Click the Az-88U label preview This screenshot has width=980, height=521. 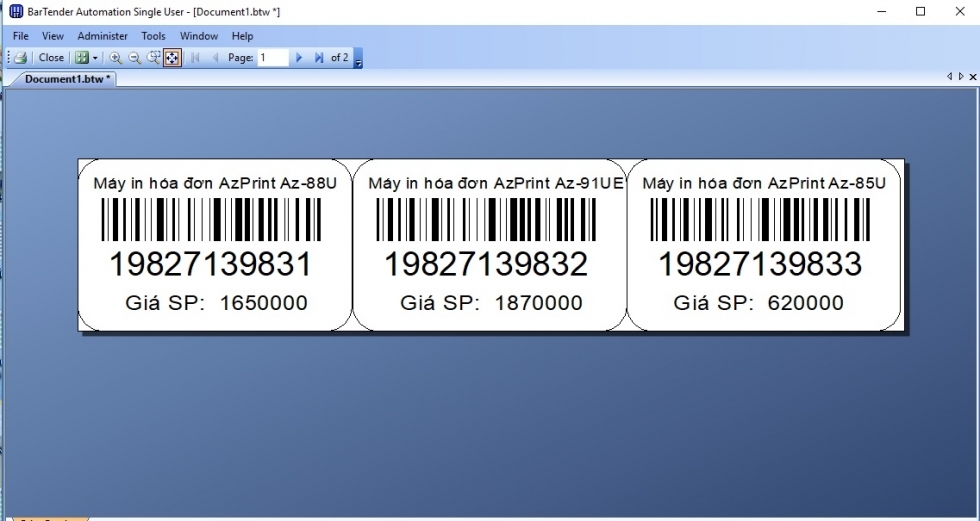(215, 245)
